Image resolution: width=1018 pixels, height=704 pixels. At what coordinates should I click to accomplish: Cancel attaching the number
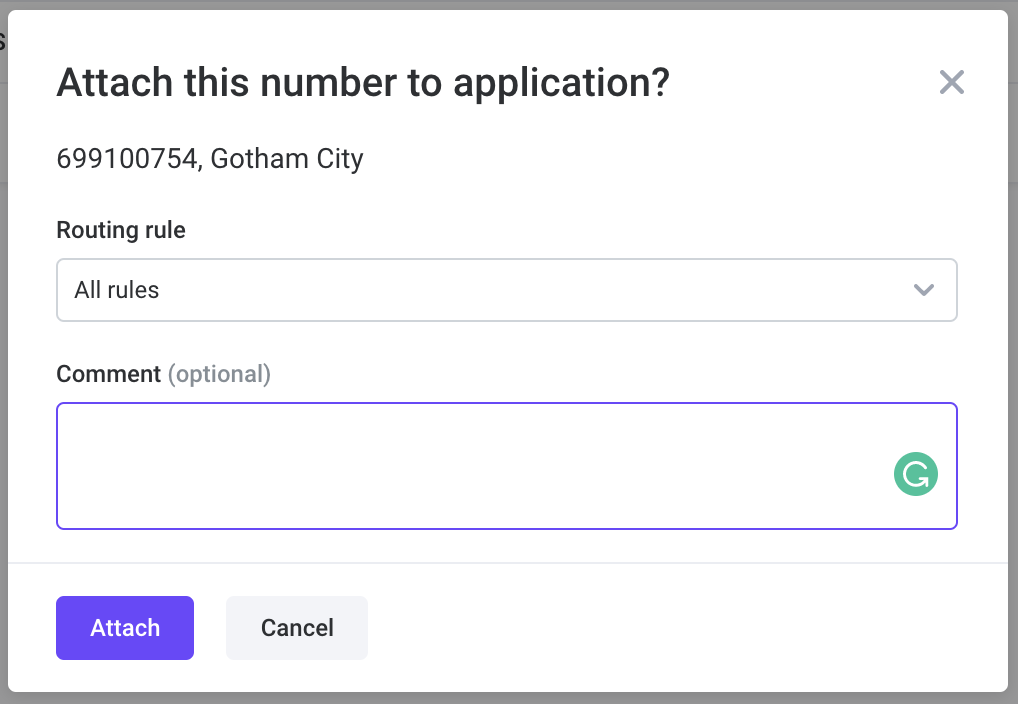tap(297, 628)
